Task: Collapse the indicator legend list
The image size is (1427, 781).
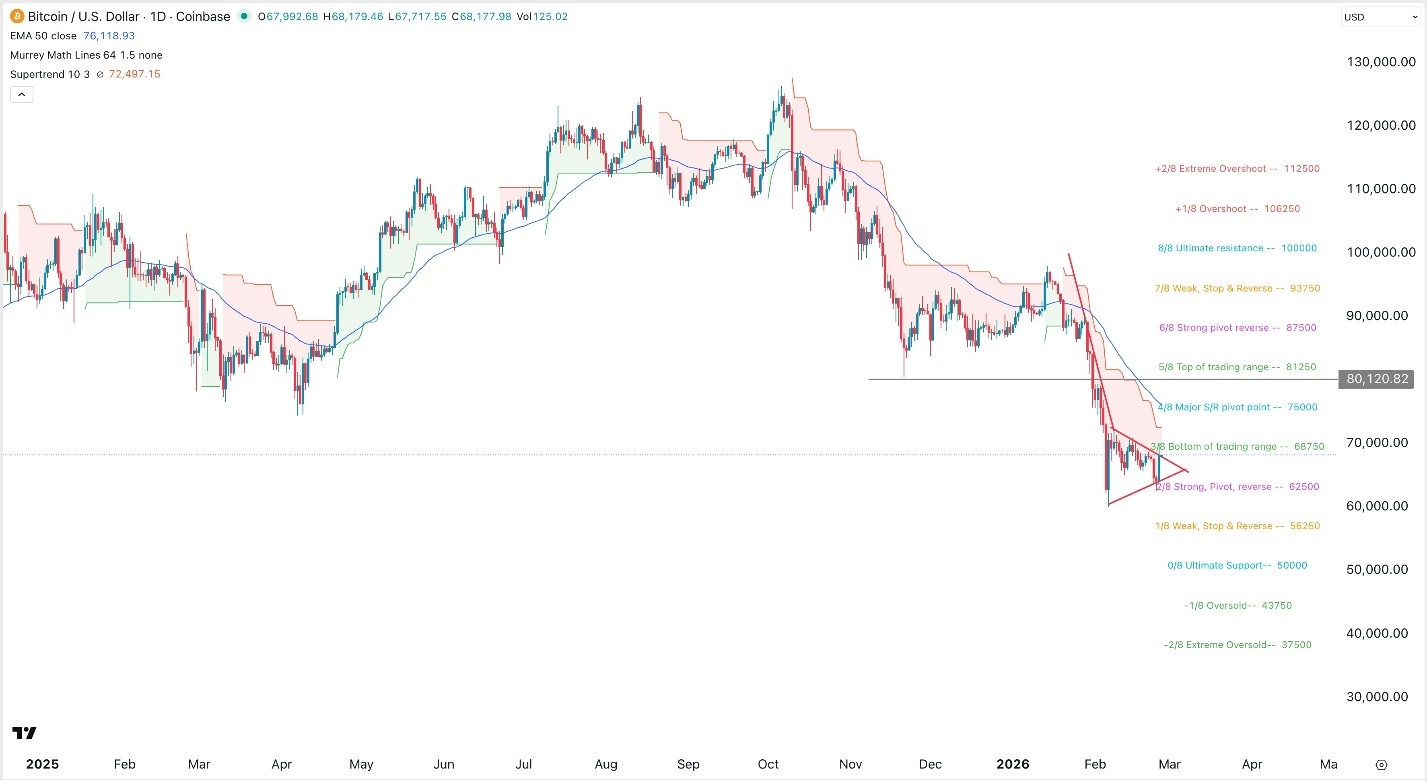Action: click(x=20, y=95)
